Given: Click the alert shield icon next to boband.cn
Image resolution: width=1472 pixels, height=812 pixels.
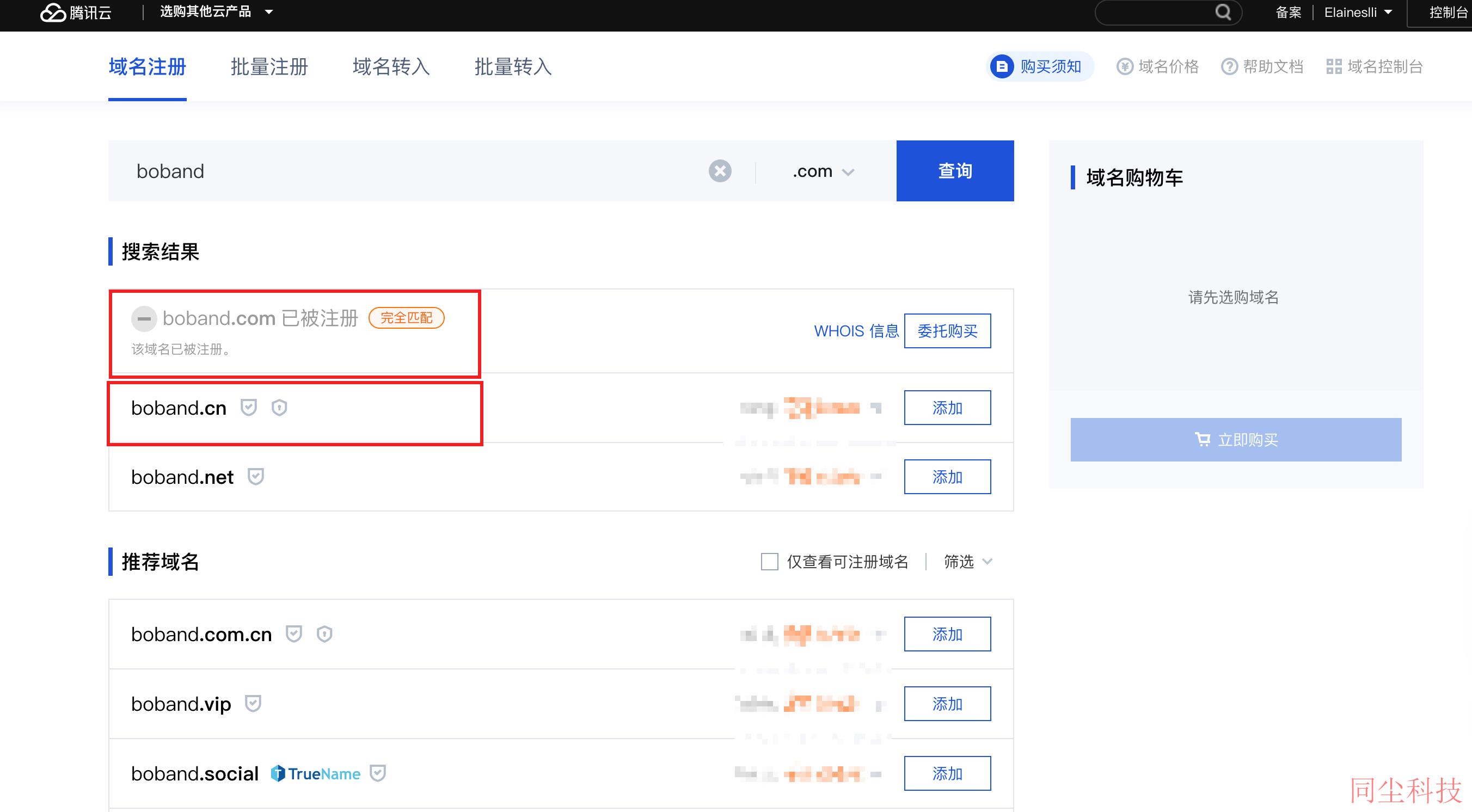Looking at the screenshot, I should coord(279,408).
